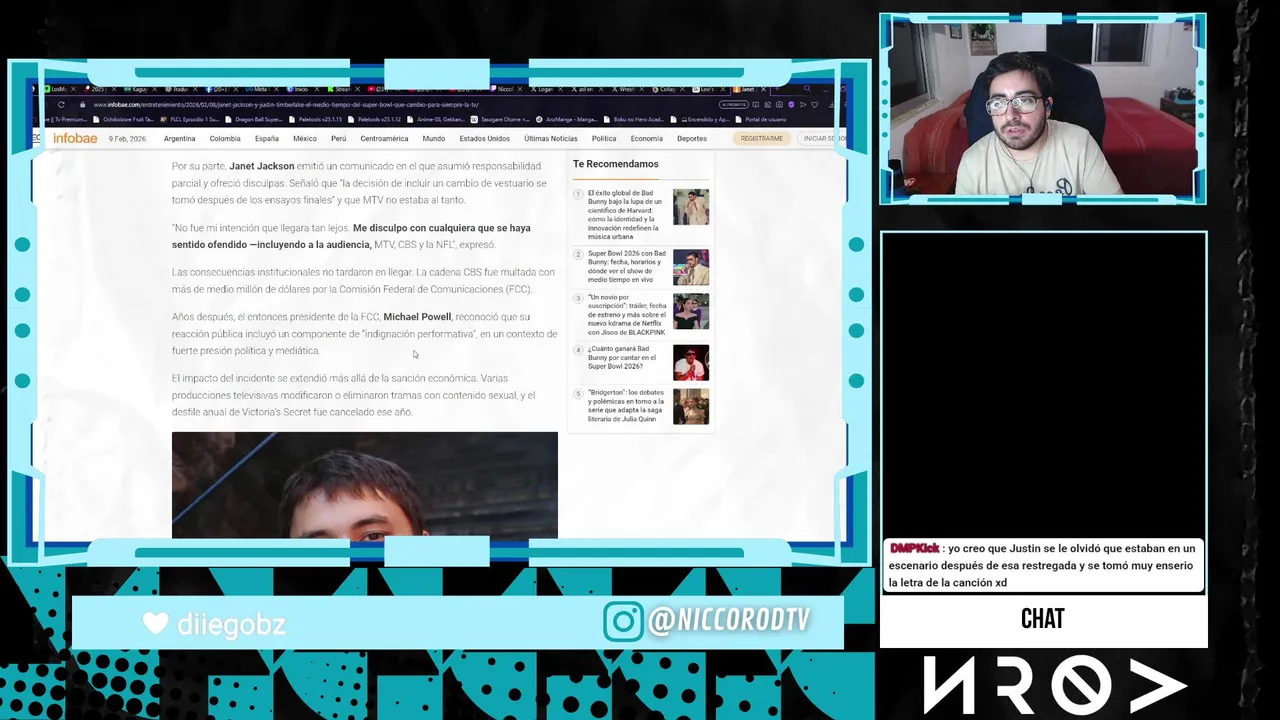Image resolution: width=1280 pixels, height=720 pixels.
Task: Click the streamer webcam feed
Action: (1043, 109)
